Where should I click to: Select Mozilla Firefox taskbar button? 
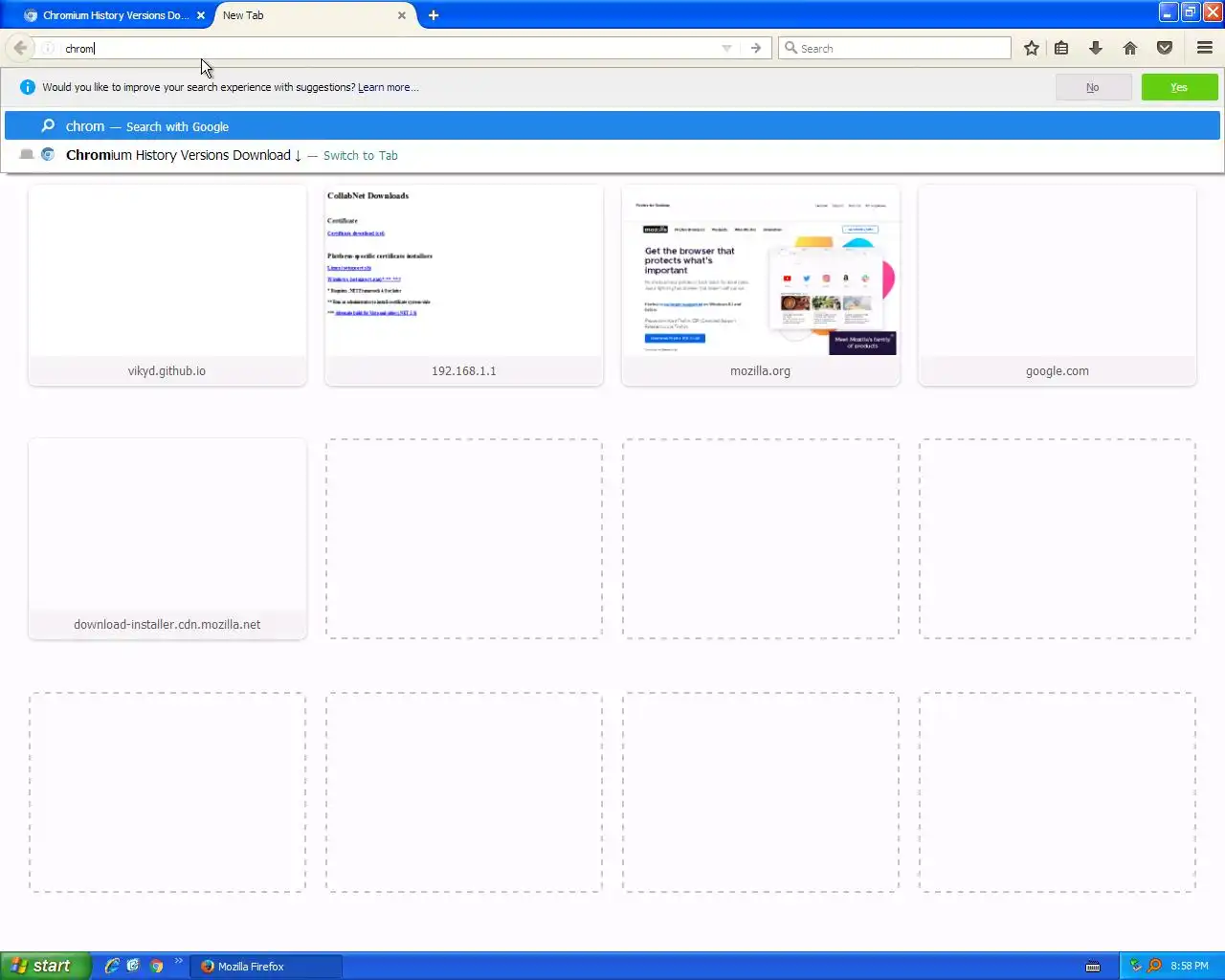pos(267,967)
